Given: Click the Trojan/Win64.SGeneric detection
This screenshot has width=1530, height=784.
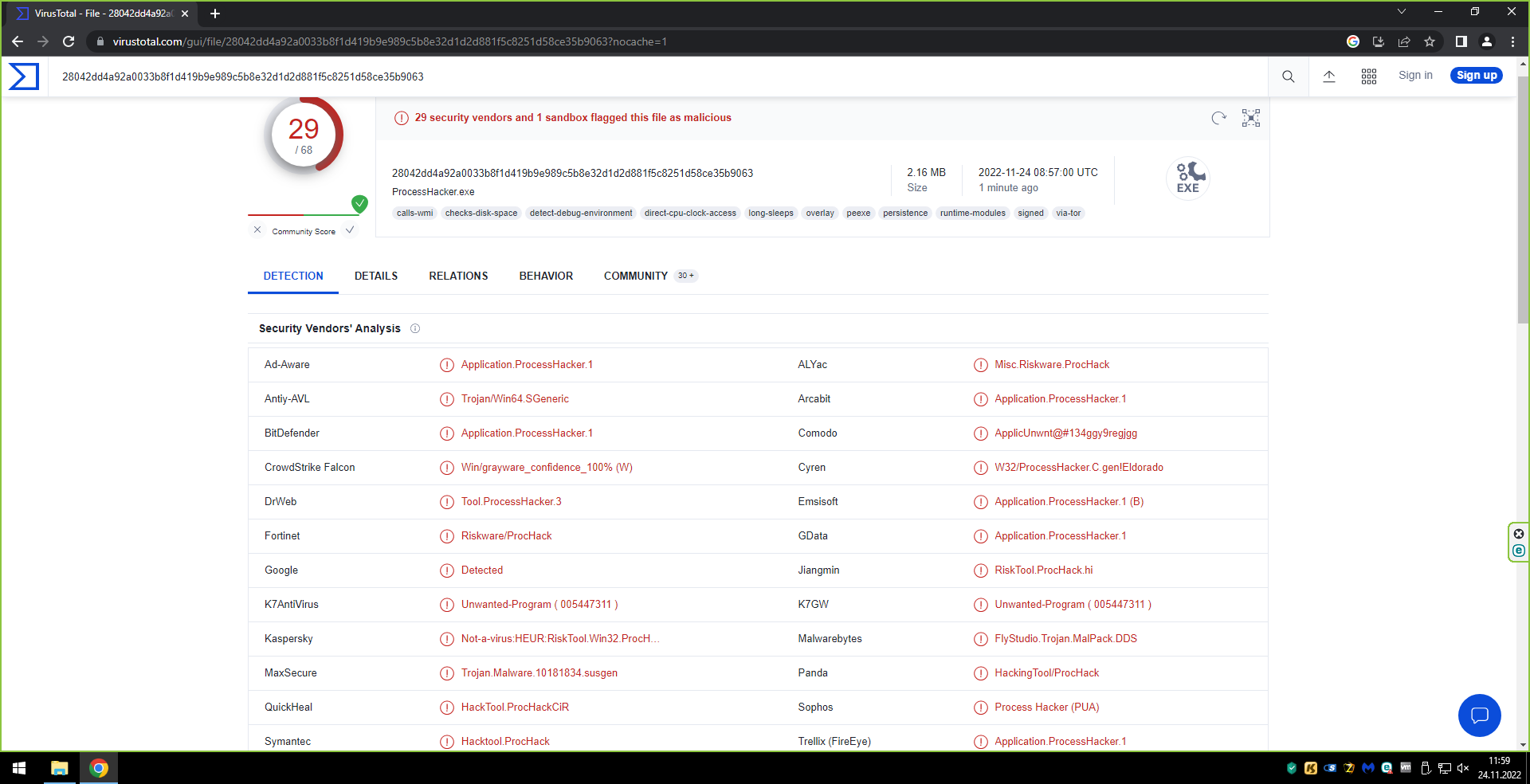Looking at the screenshot, I should point(515,399).
